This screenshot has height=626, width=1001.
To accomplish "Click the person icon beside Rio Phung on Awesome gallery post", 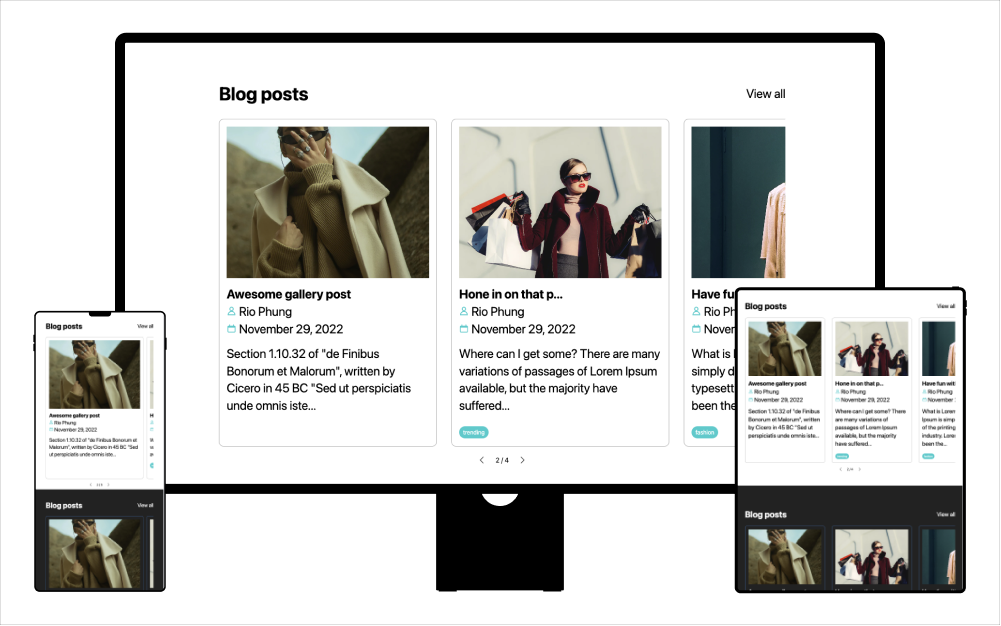I will [230, 311].
